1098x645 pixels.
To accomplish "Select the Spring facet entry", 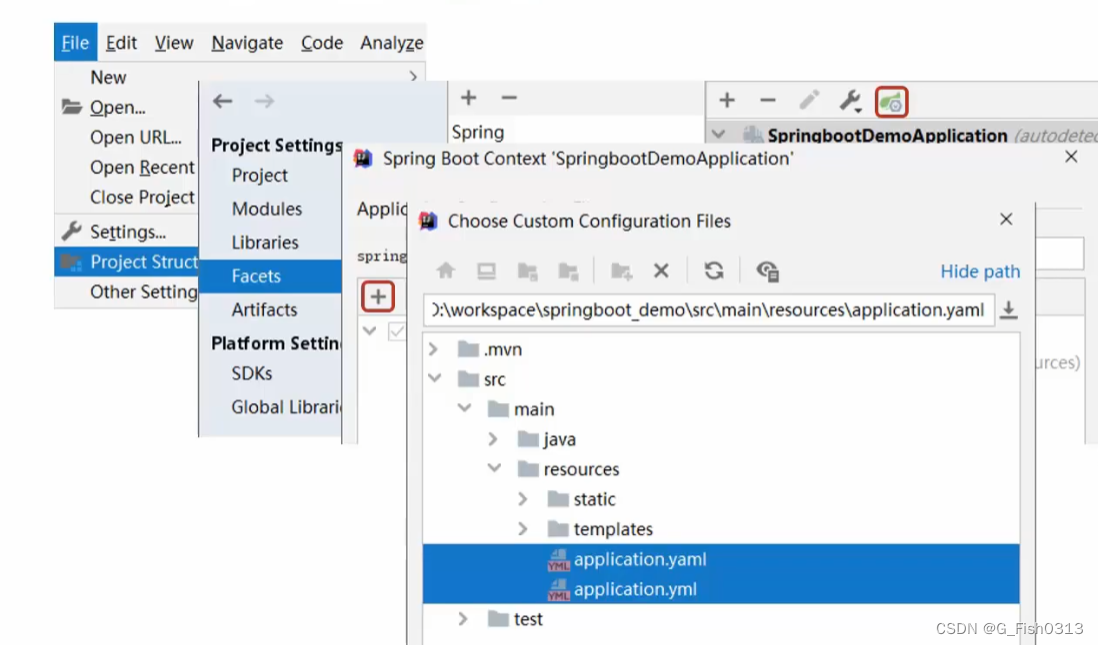I will point(478,132).
